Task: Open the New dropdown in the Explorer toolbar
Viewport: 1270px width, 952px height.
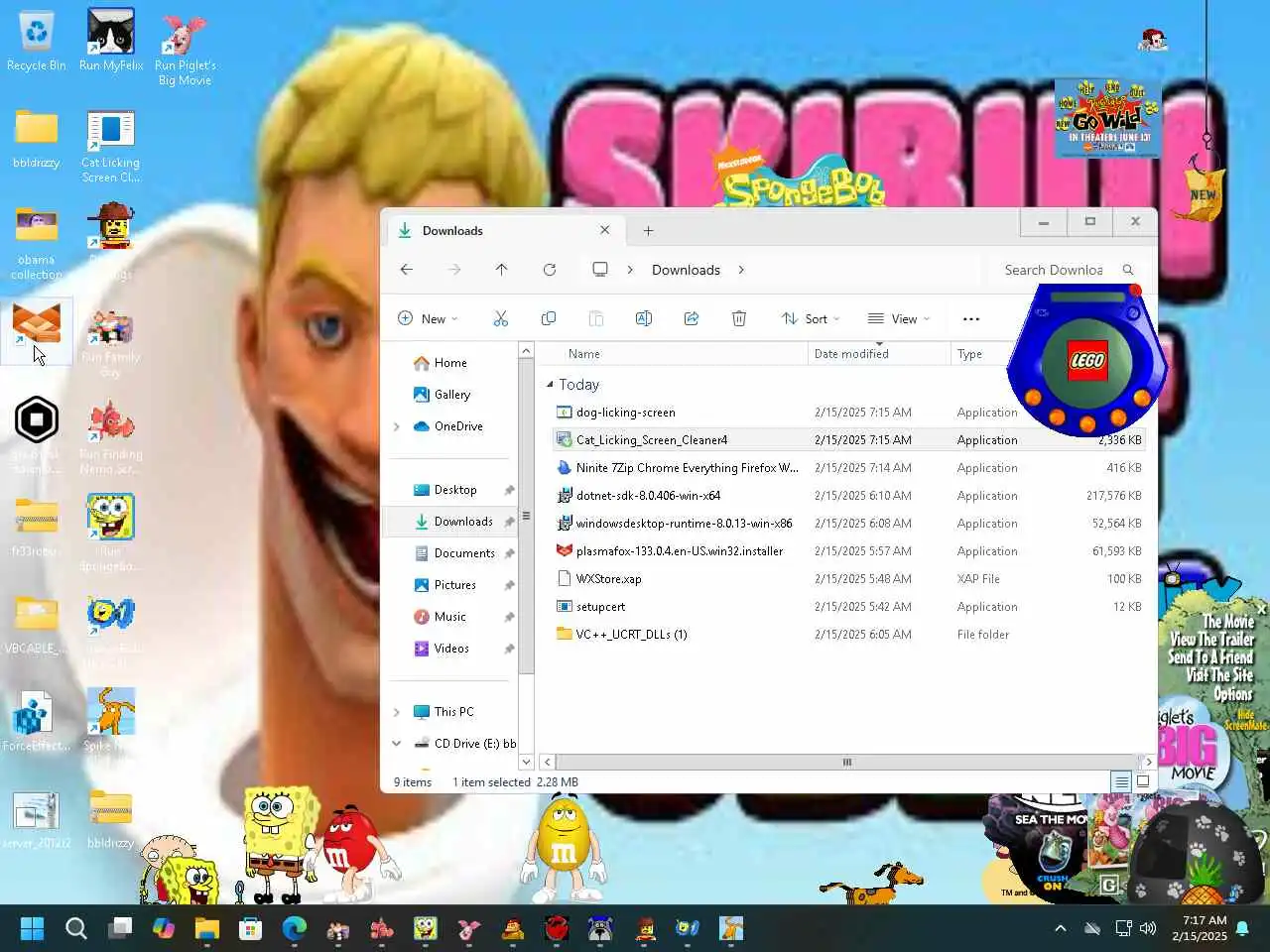Action: tap(428, 318)
